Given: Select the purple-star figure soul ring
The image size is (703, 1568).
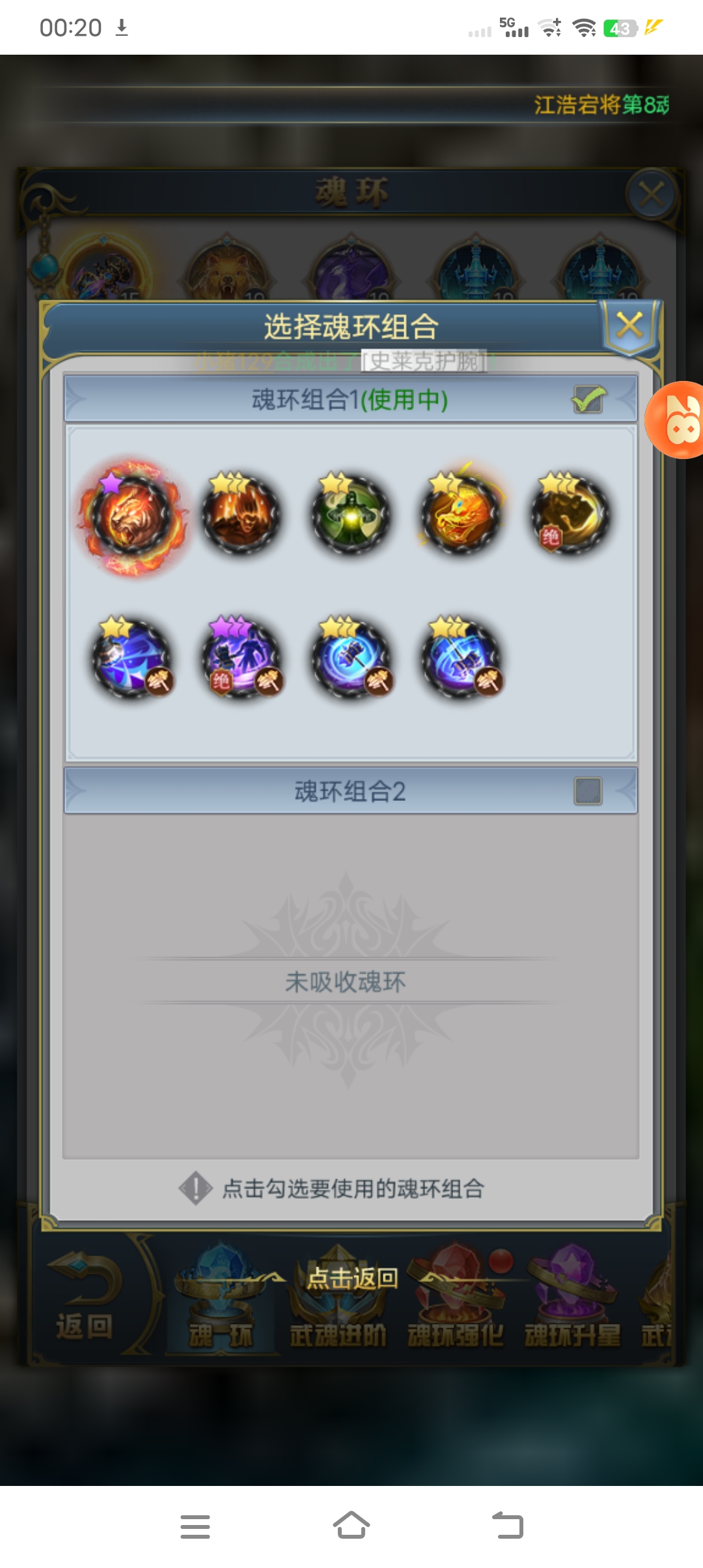Looking at the screenshot, I should (x=242, y=658).
